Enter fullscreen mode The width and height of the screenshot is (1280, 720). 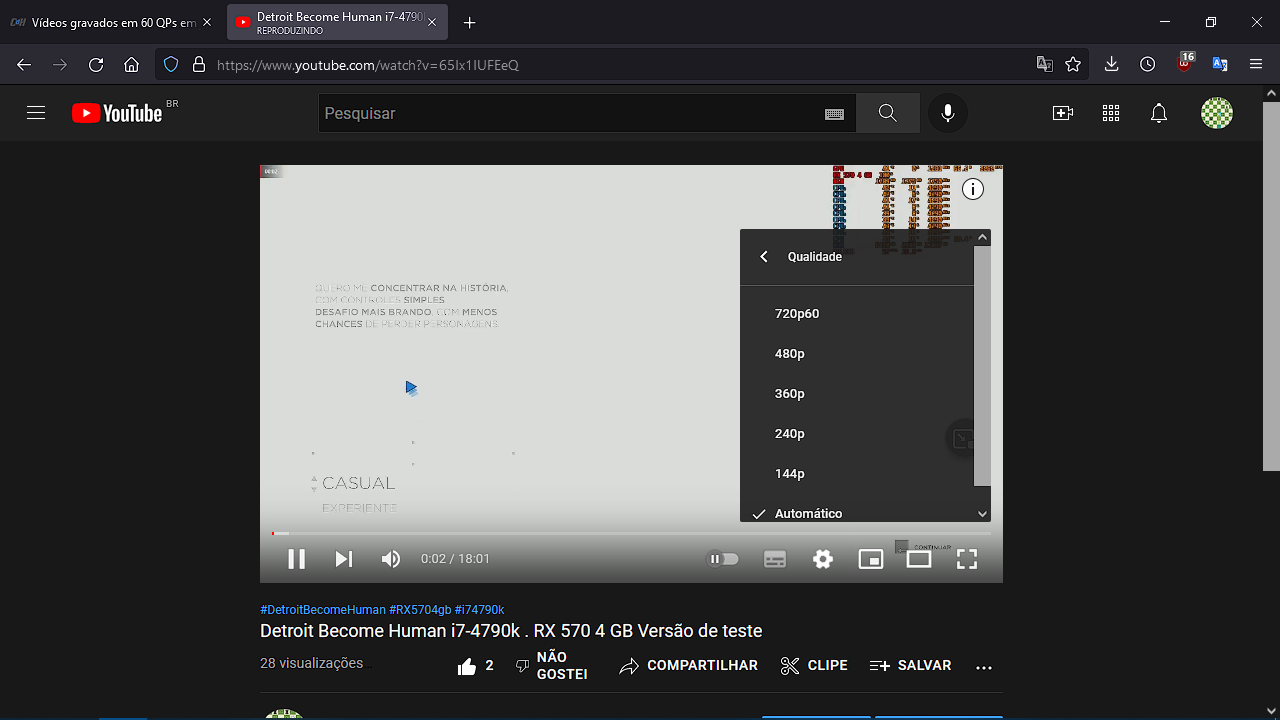[967, 559]
